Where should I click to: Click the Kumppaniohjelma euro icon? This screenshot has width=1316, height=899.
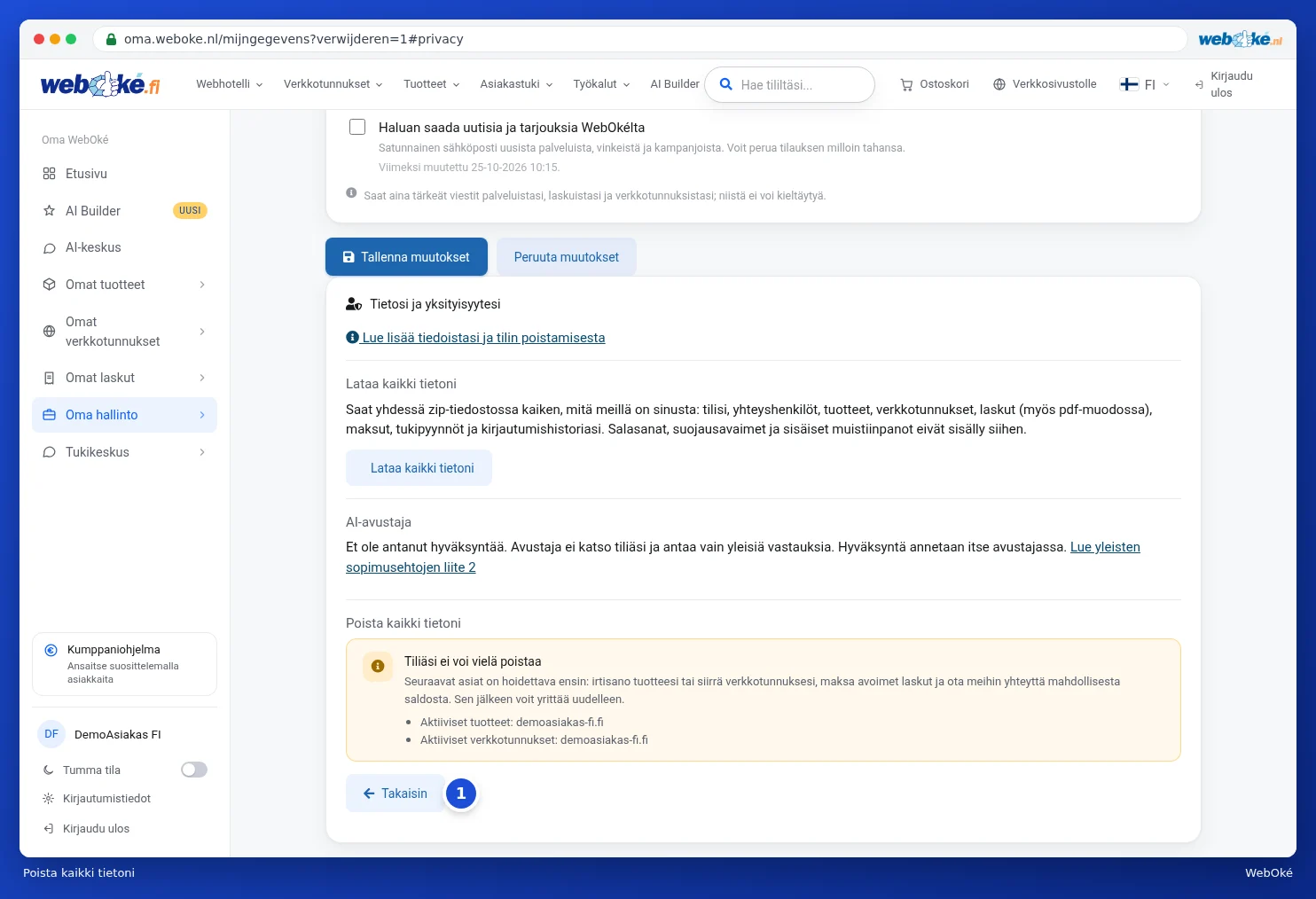coord(51,650)
